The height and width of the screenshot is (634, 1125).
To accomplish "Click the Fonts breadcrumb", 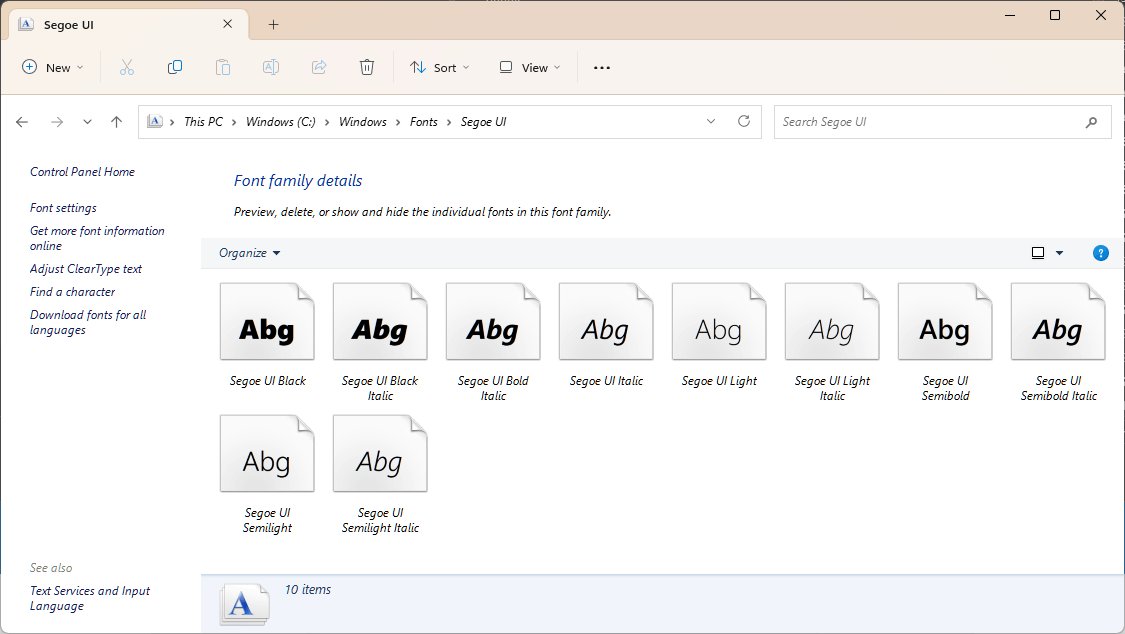I will click(423, 122).
